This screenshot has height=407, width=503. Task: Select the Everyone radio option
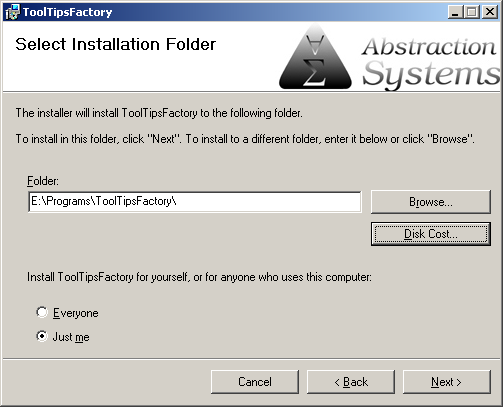pyautogui.click(x=42, y=312)
